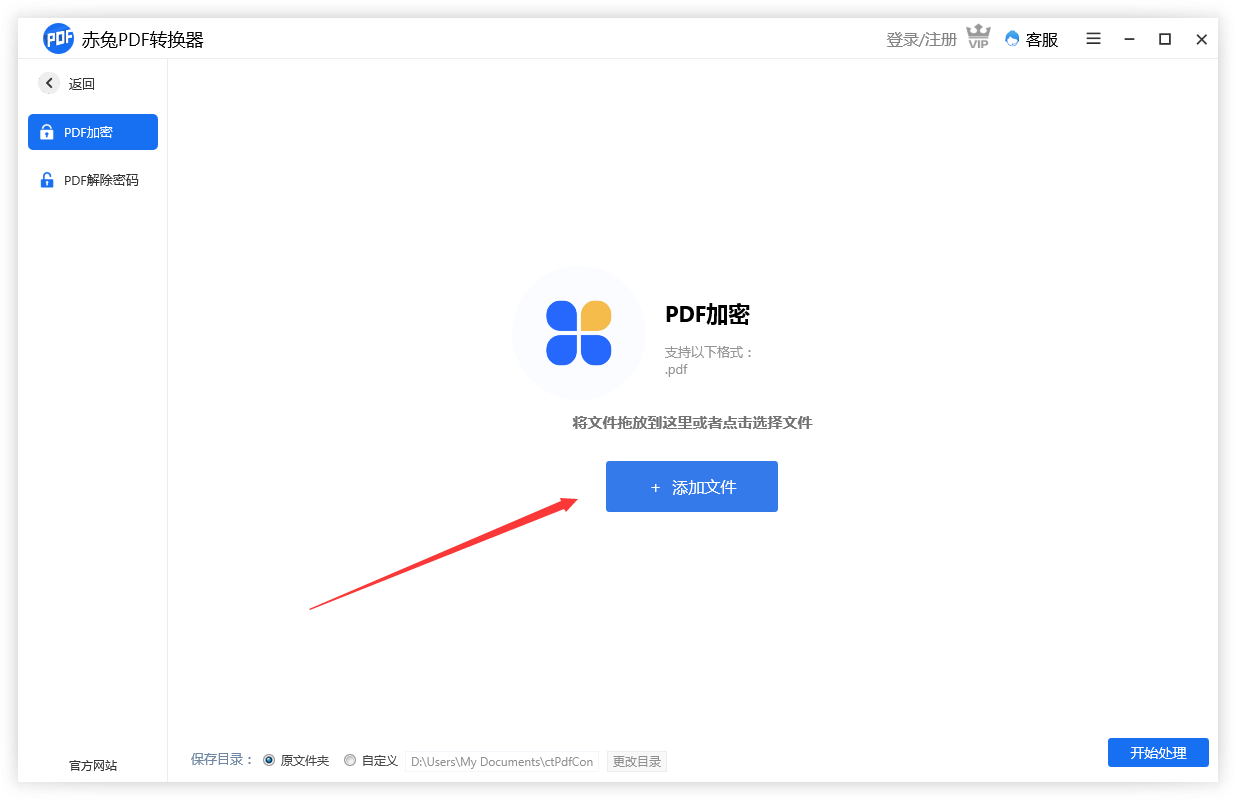
Task: Click the unlock icon beside PDF解除密码
Action: [x=46, y=180]
